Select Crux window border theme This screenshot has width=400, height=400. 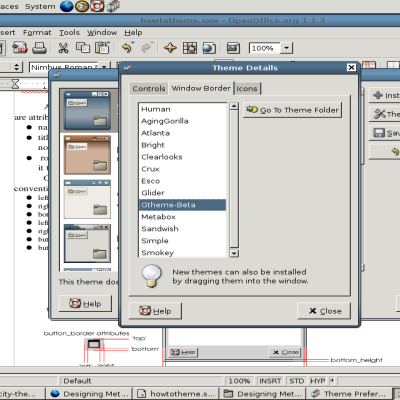pyautogui.click(x=182, y=169)
